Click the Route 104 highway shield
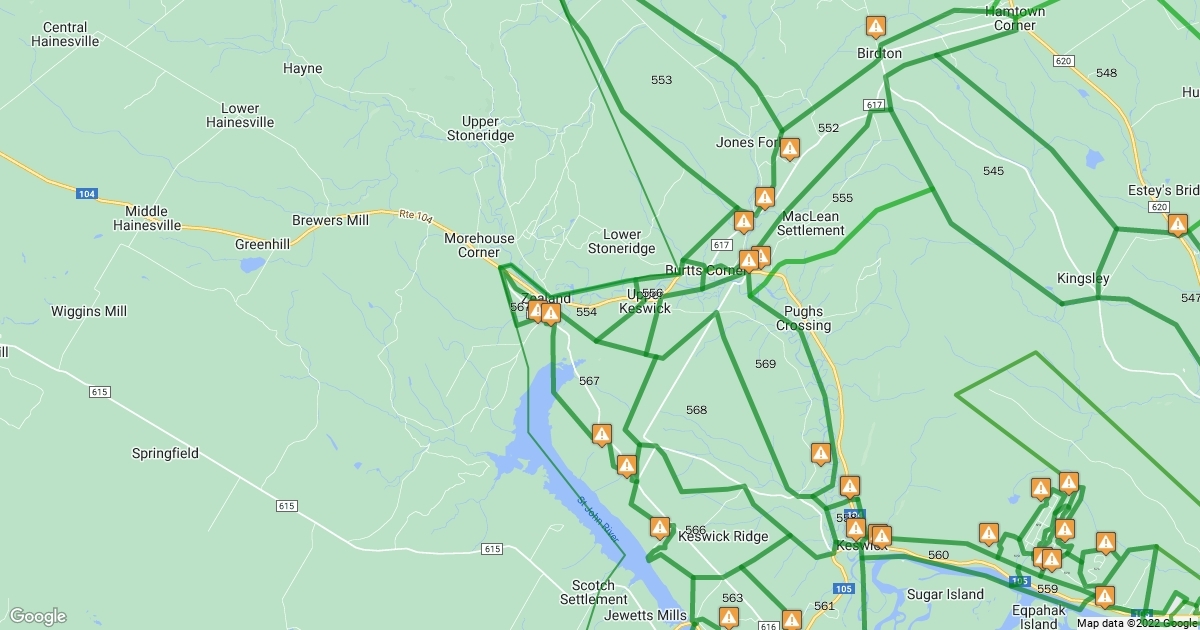Image resolution: width=1200 pixels, height=630 pixels. click(87, 193)
